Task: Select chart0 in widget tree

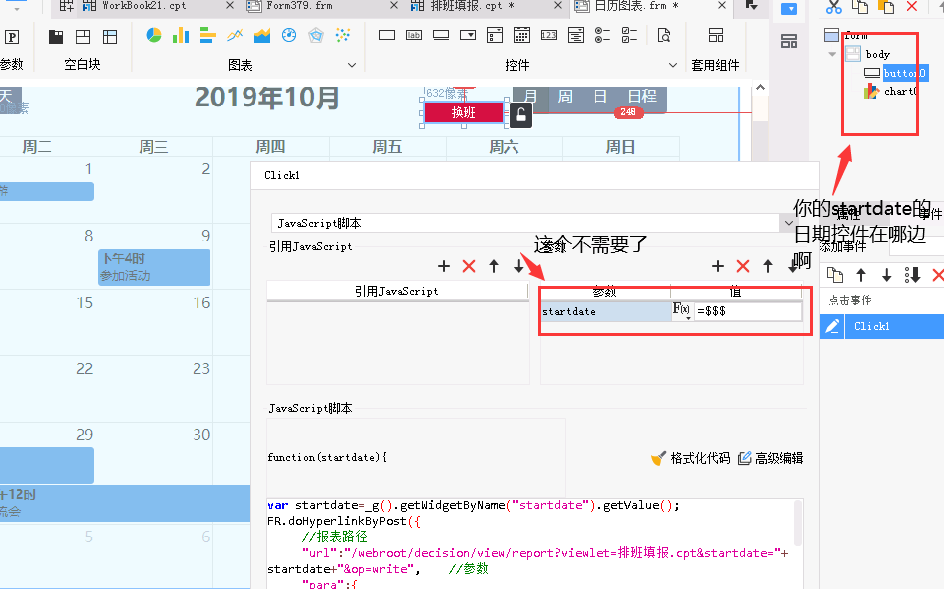Action: 900,92
